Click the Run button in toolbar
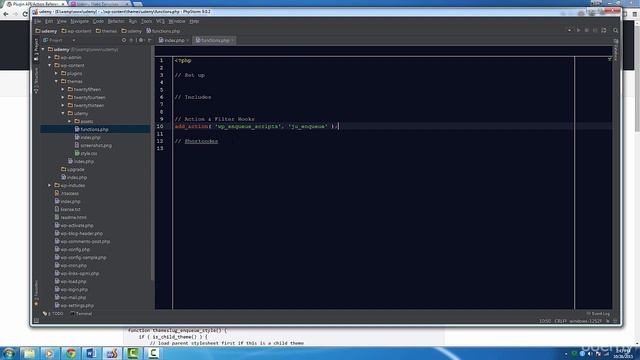The image size is (640, 360). point(578,31)
